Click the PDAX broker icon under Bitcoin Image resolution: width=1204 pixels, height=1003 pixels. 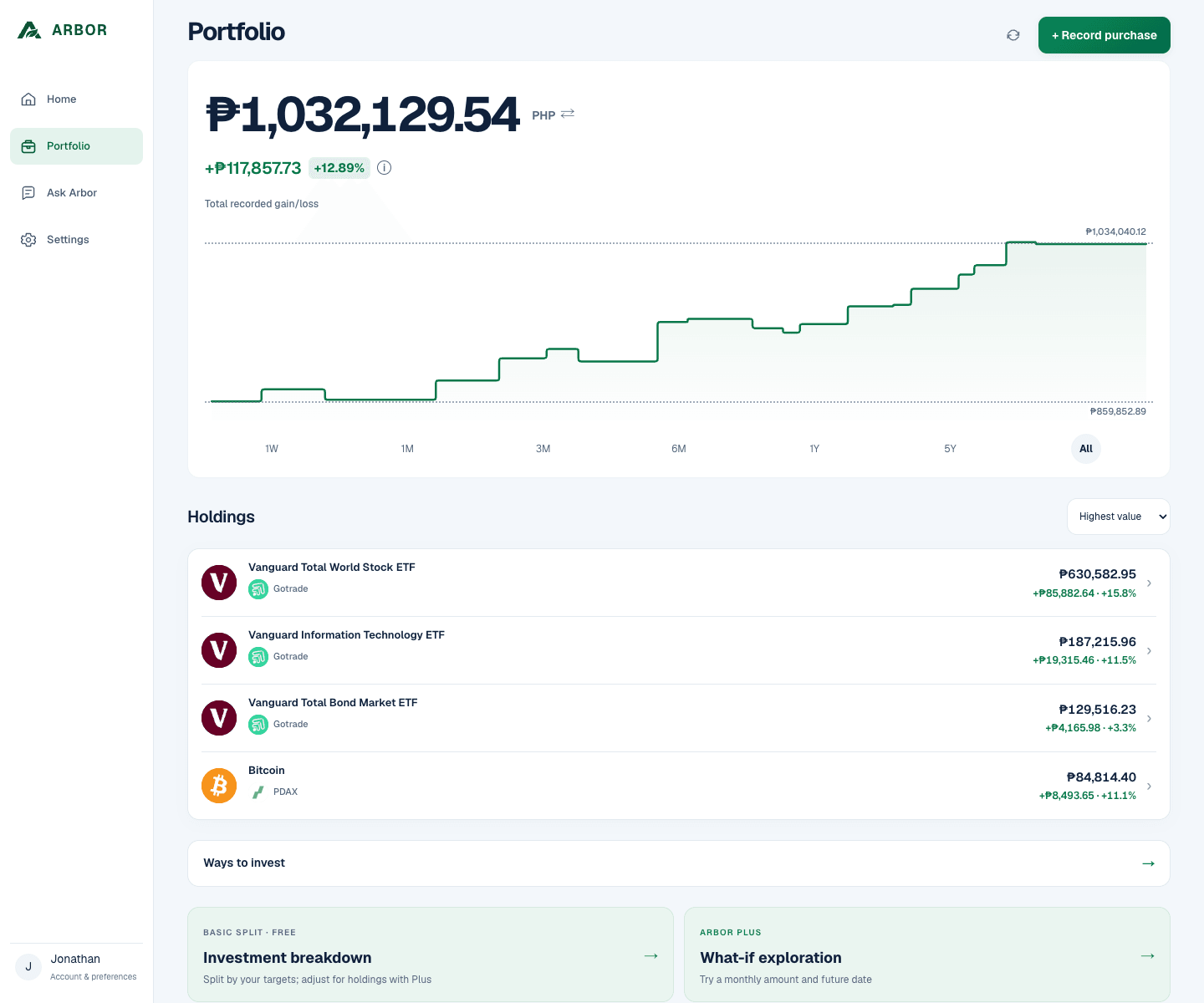258,792
